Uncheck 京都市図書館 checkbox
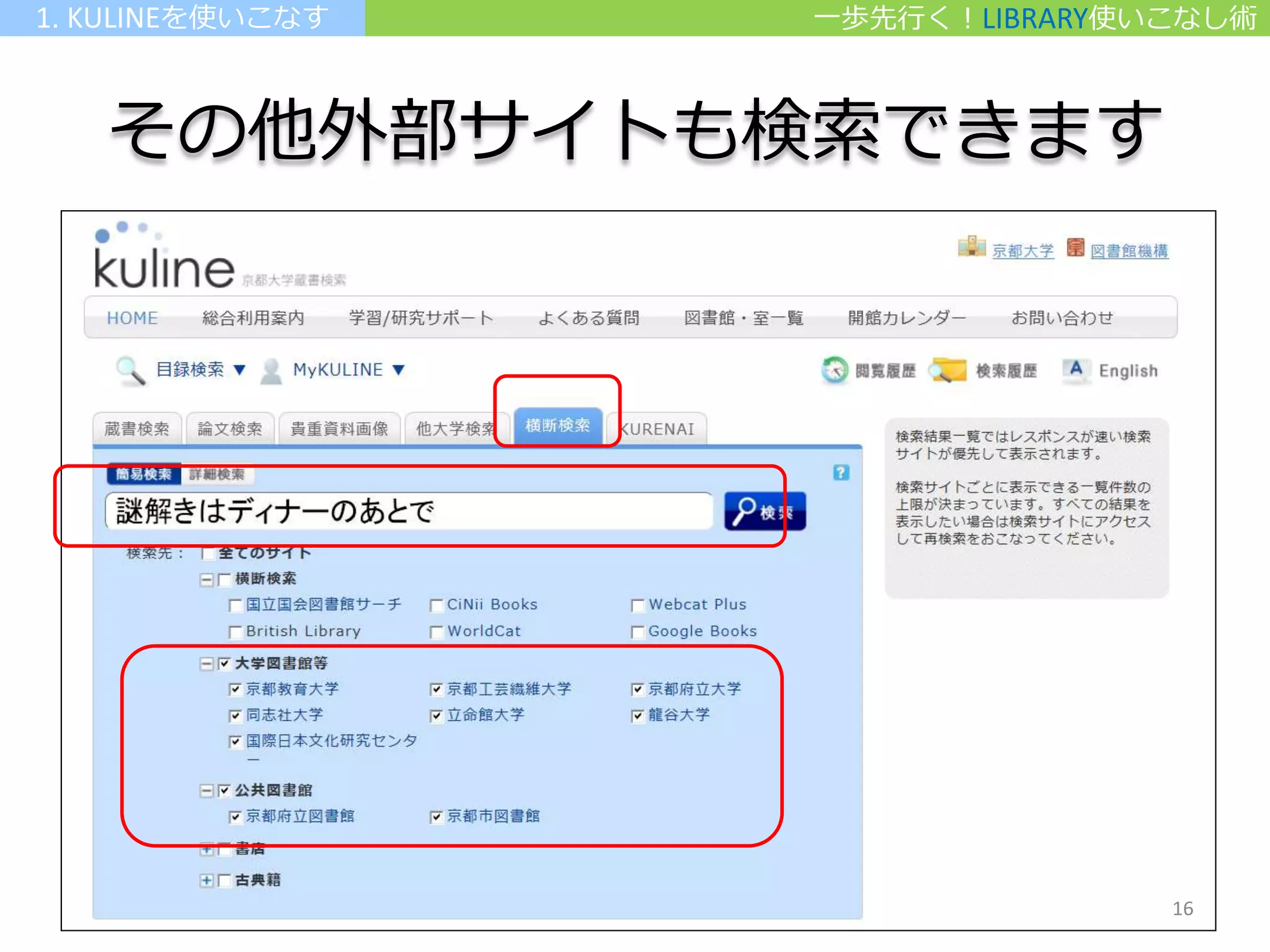The height and width of the screenshot is (952, 1270). (437, 818)
